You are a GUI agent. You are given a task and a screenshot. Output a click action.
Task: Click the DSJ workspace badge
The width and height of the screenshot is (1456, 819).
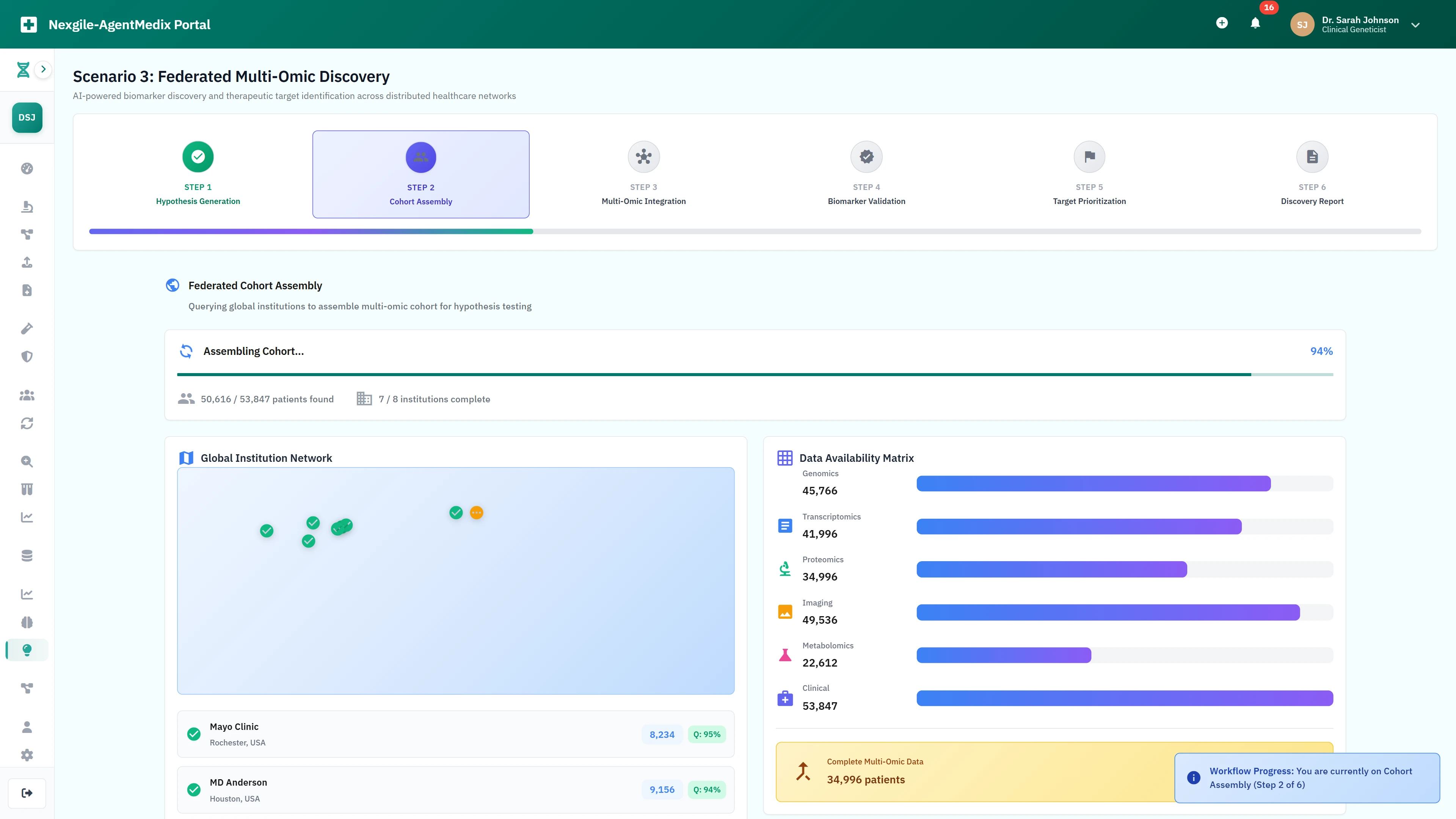[27, 118]
